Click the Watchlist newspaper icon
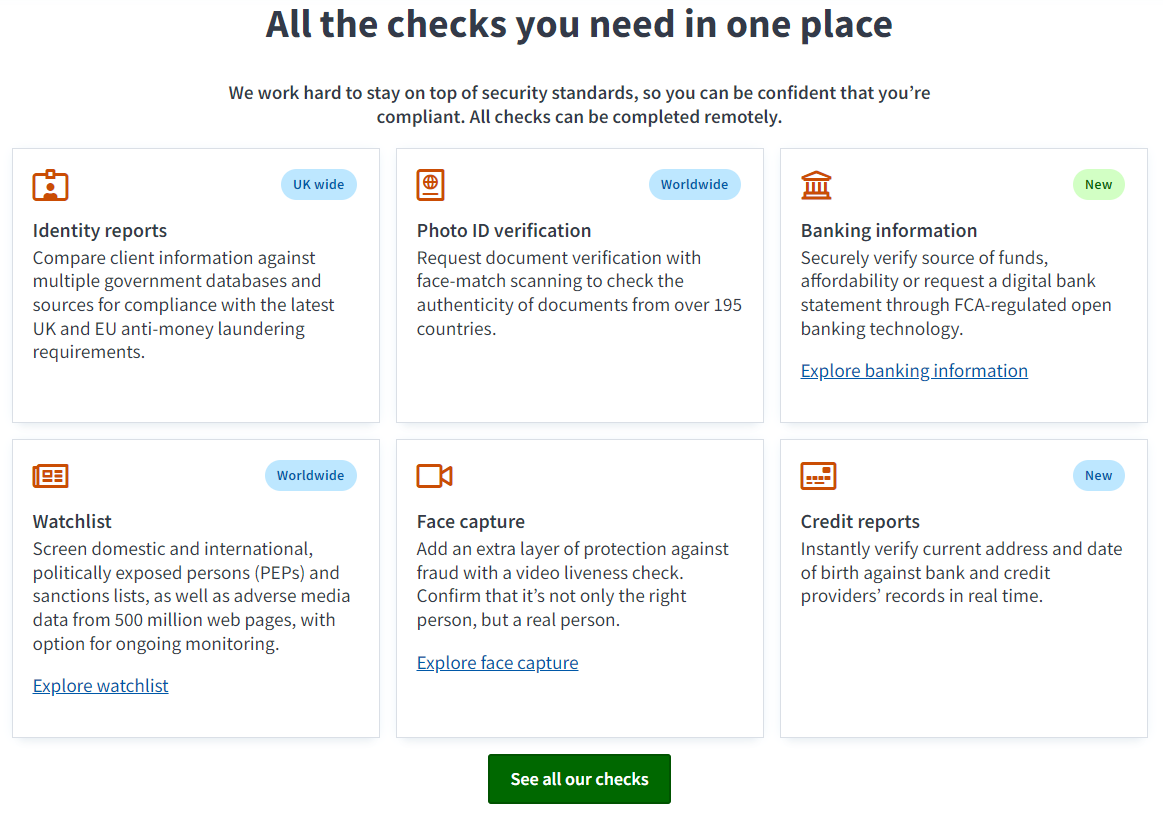 pos(50,475)
